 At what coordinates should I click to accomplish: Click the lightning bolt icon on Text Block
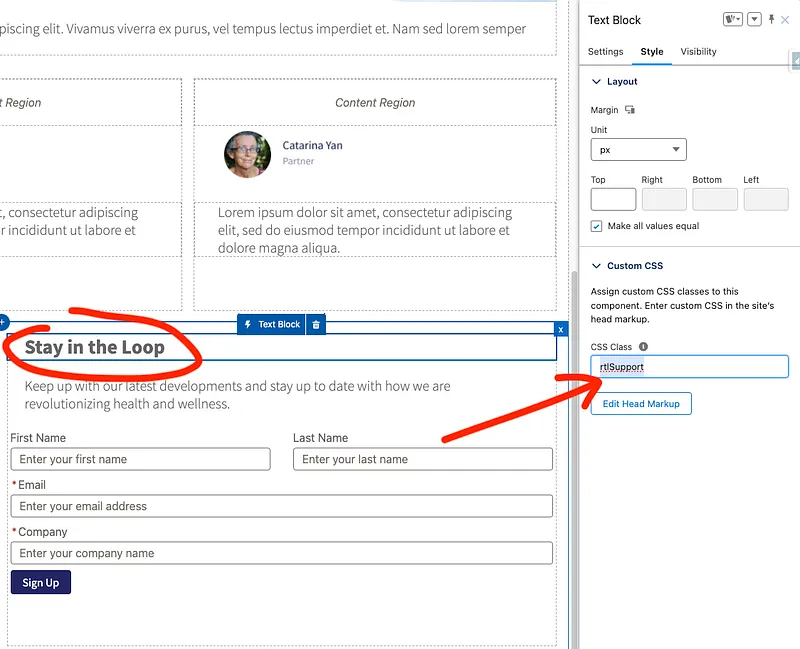pyautogui.click(x=247, y=324)
